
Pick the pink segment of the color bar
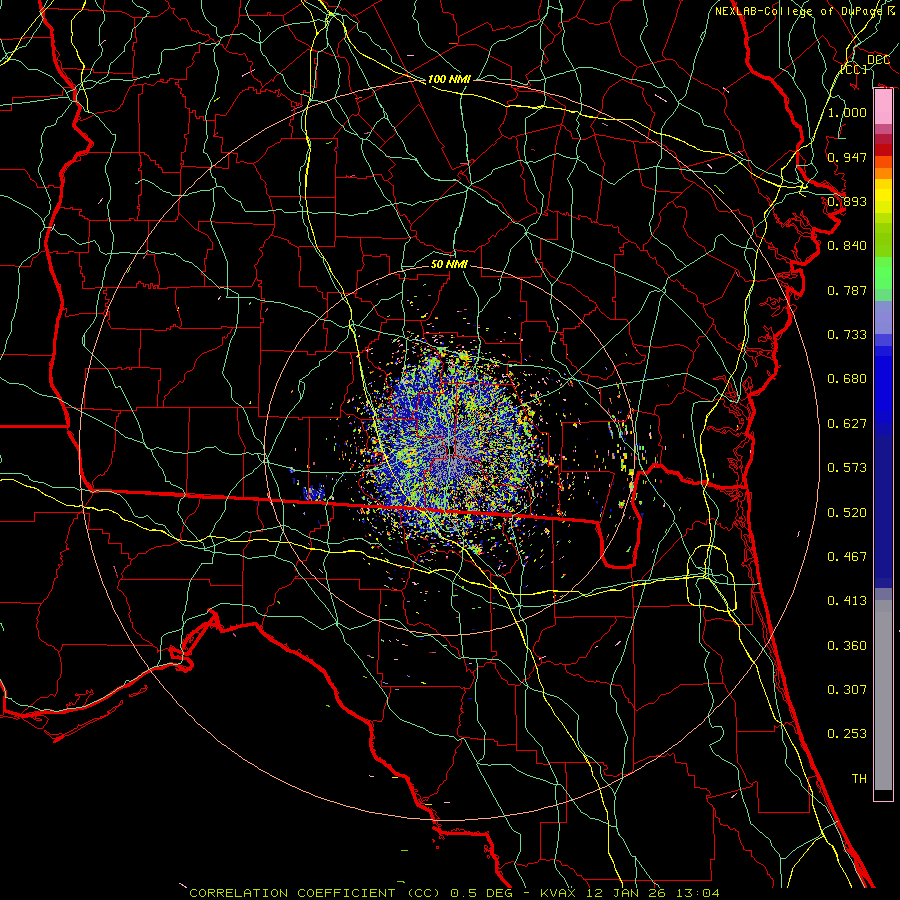pos(883,107)
